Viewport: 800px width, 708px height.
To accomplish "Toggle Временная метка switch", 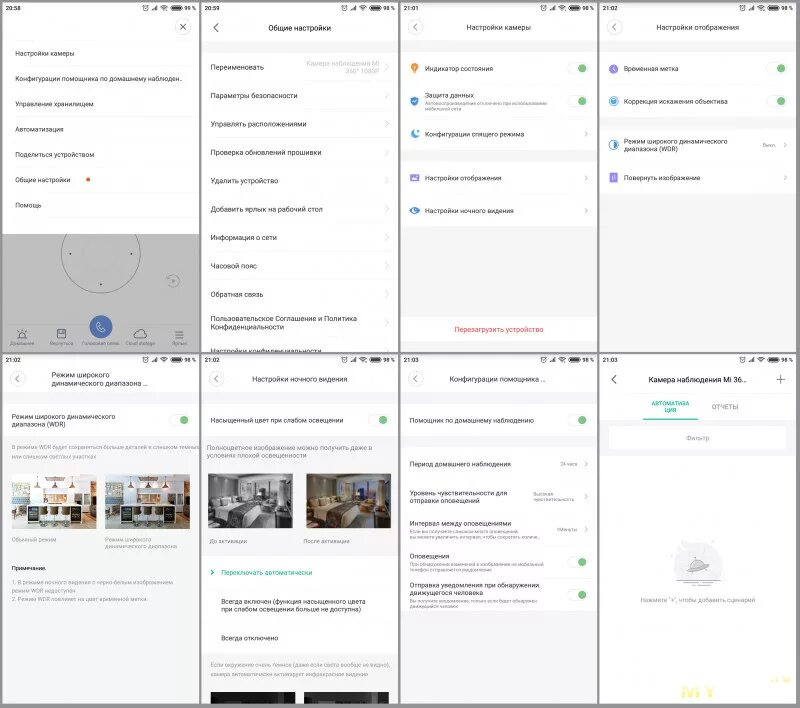I will 777,68.
